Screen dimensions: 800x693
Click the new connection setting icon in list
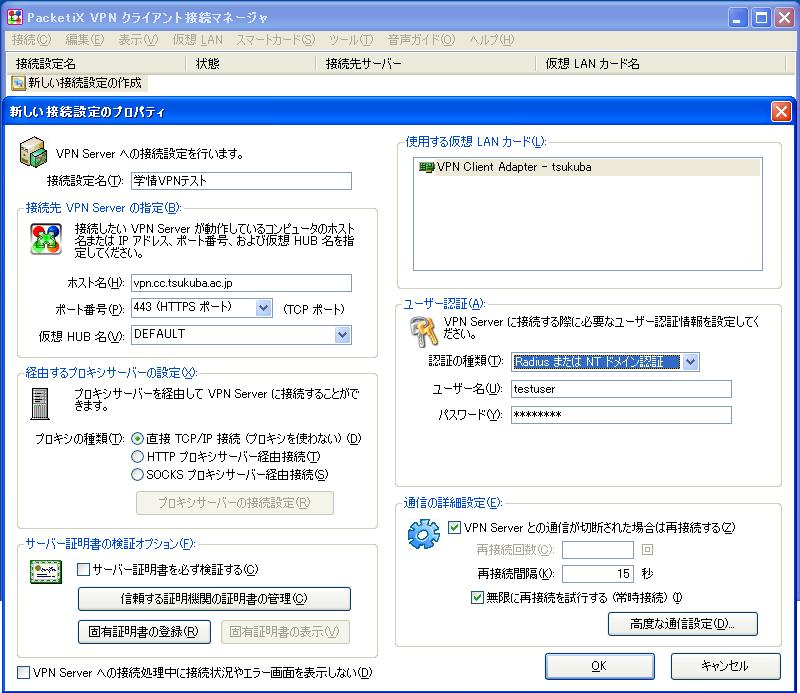pos(18,83)
